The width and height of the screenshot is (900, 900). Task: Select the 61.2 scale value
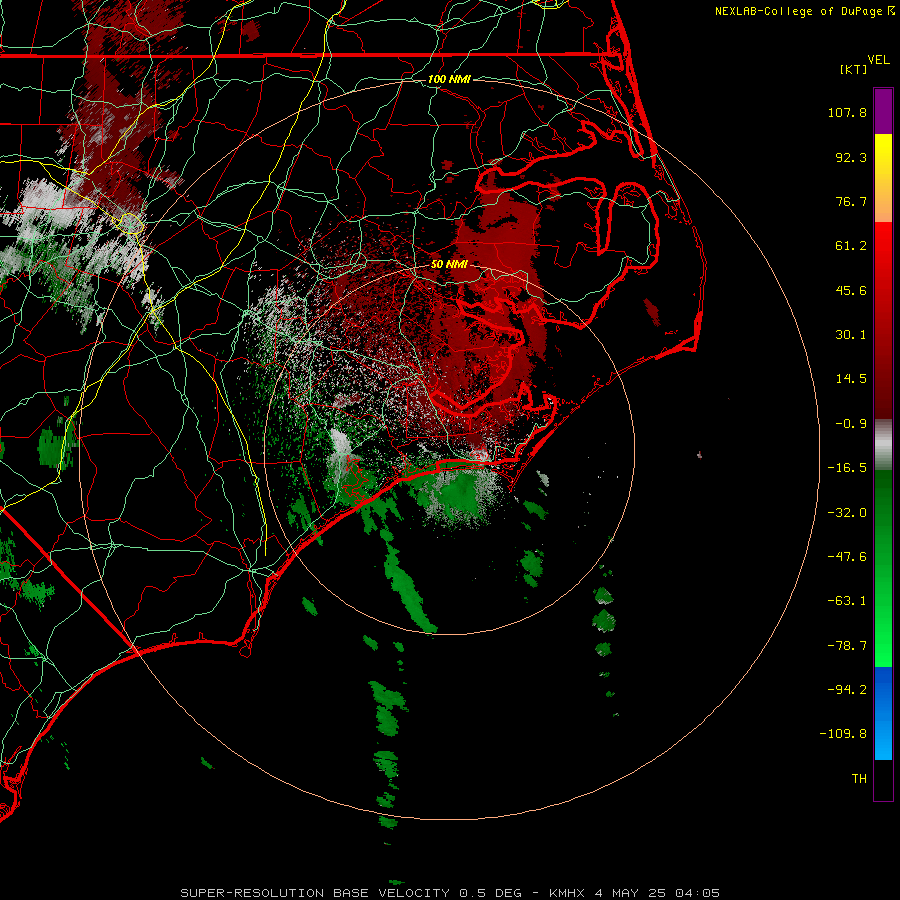[x=851, y=246]
